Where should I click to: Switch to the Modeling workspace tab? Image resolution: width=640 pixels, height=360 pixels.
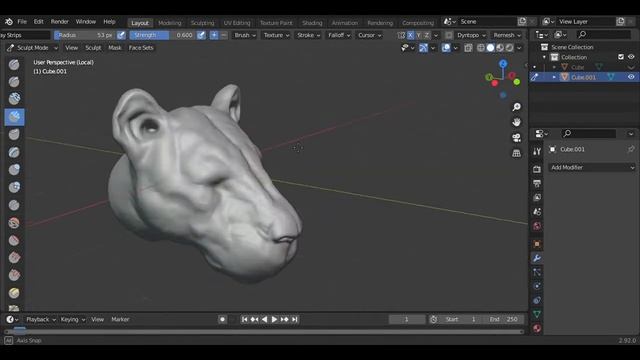170,23
